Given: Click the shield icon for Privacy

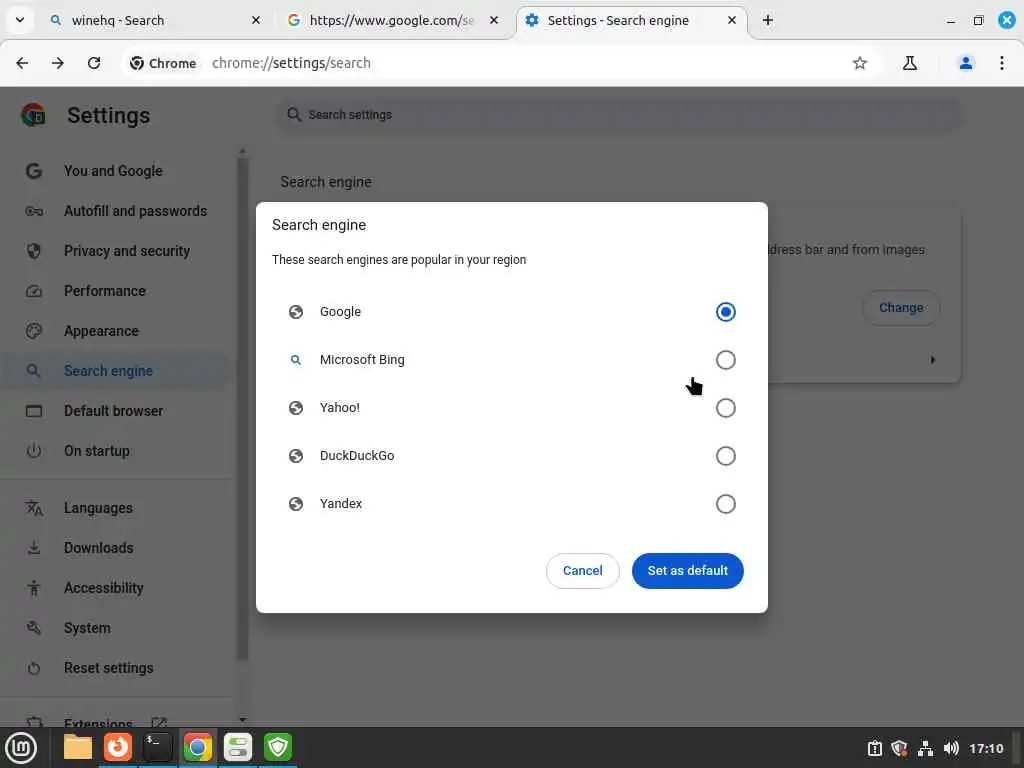Looking at the screenshot, I should [33, 251].
